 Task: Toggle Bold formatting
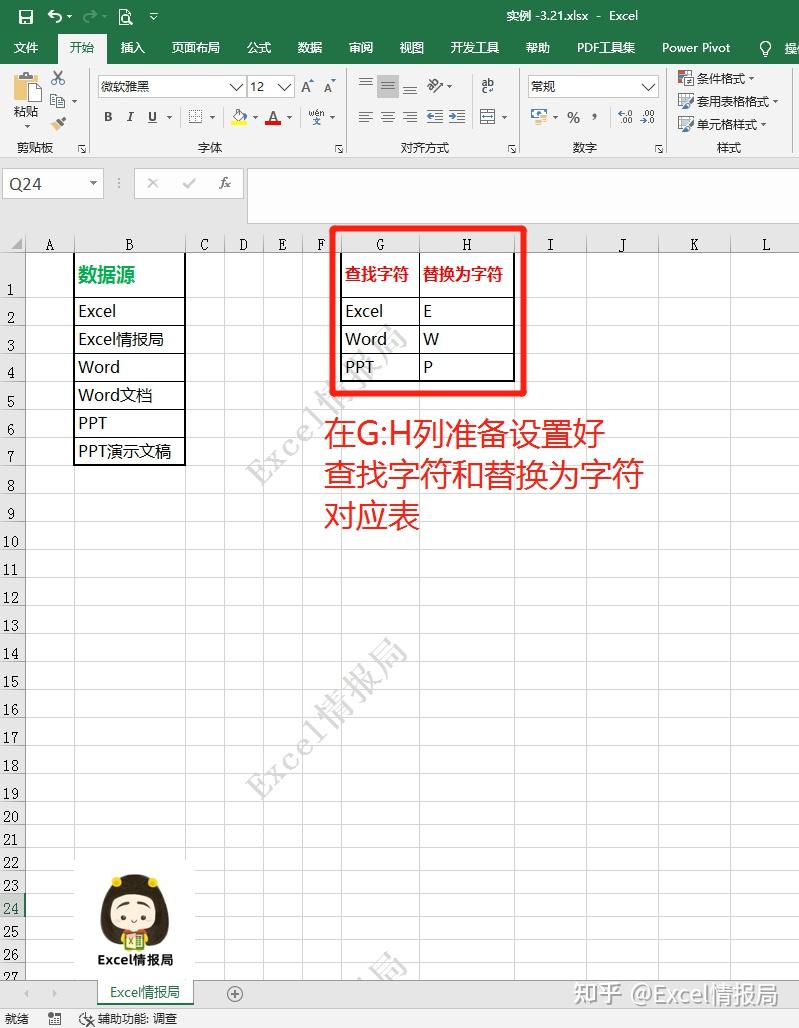click(x=108, y=117)
